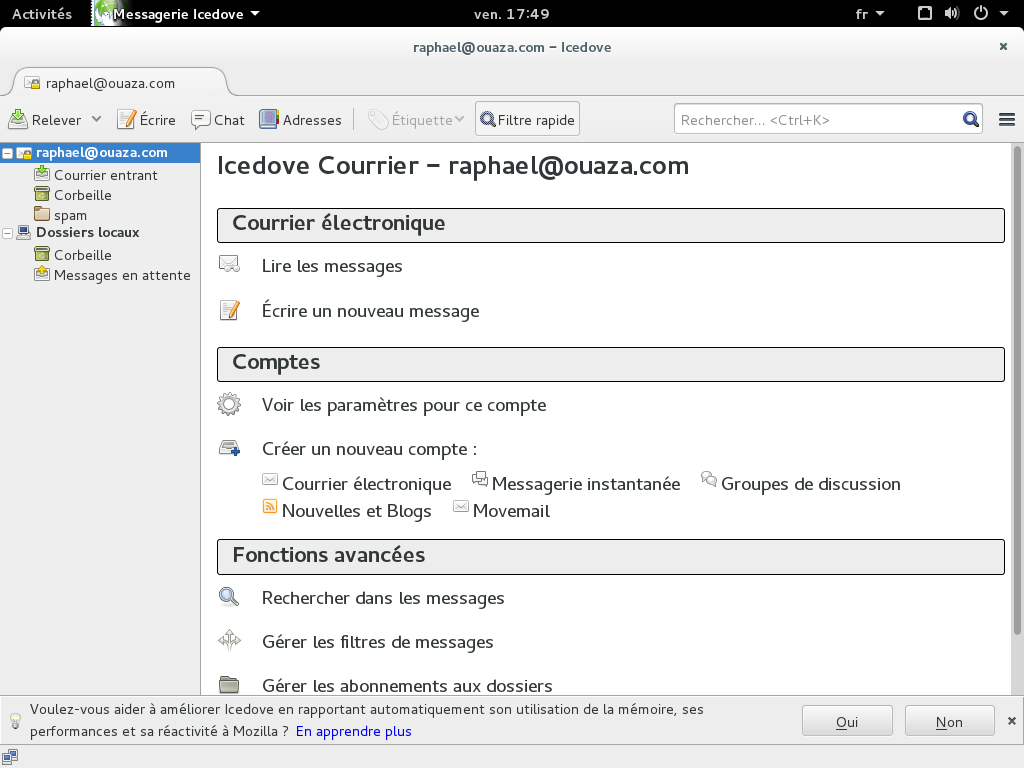Click the magnifier icon in search field

(970, 120)
